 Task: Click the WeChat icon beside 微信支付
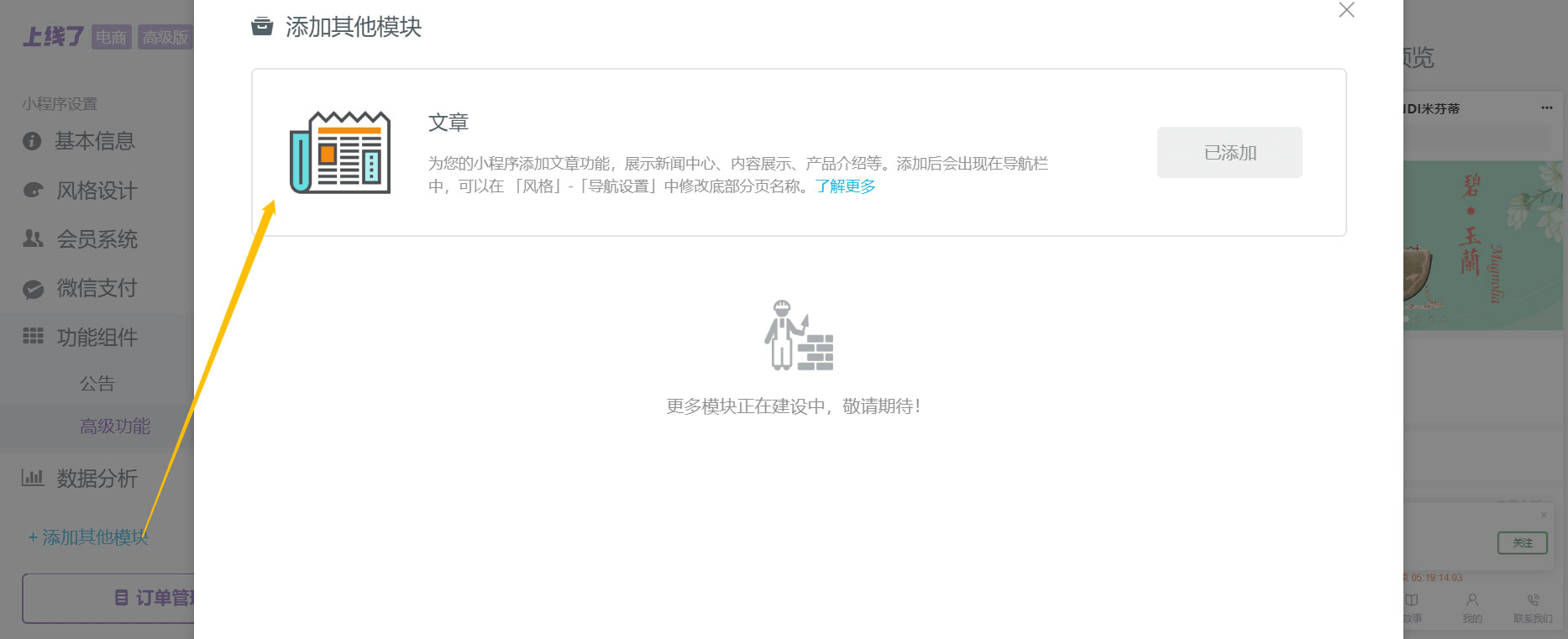(x=33, y=289)
